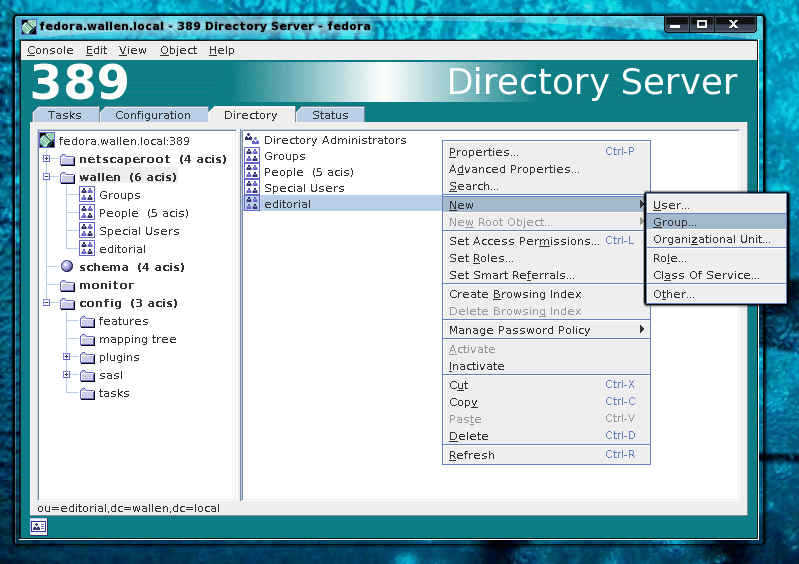The height and width of the screenshot is (564, 799).
Task: Click the window title bar application icon
Action: click(x=29, y=26)
